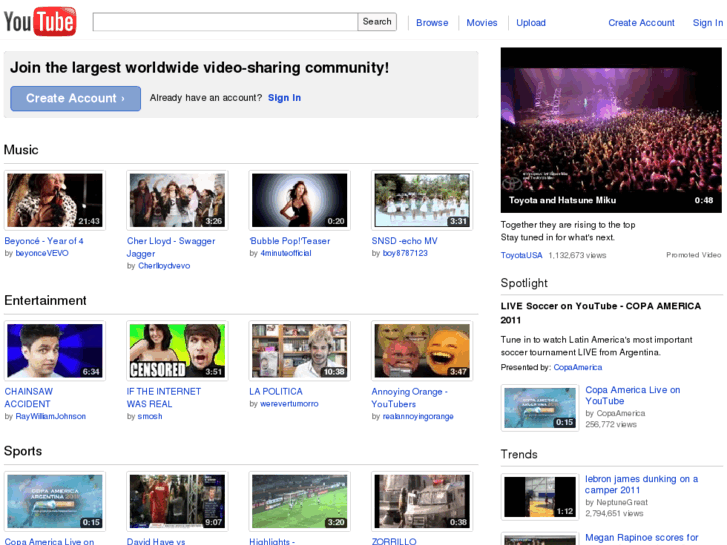
Task: Click 'Copa America Live on YouTube' Spotlight title
Action: (x=632, y=395)
